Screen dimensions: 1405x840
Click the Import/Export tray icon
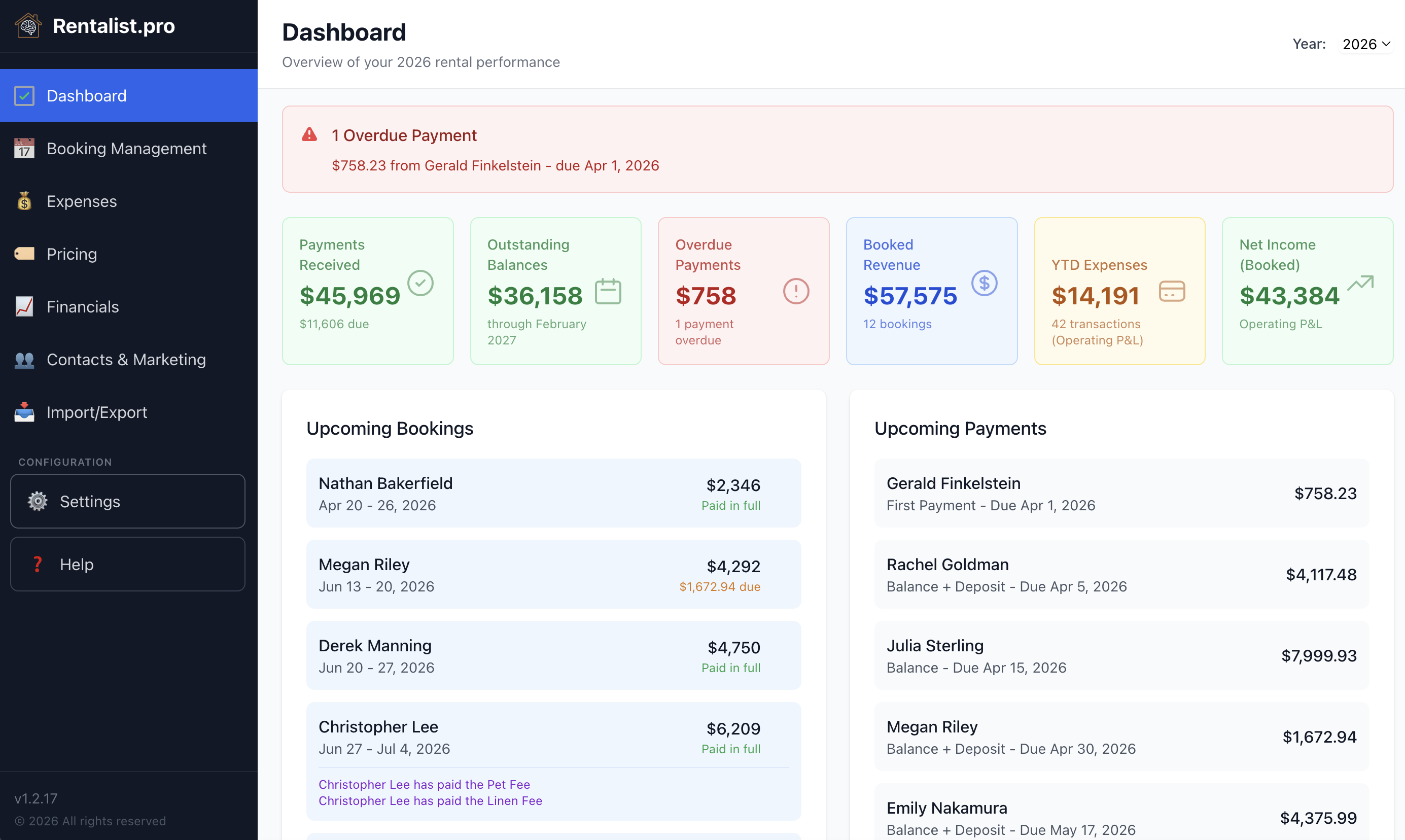(24, 412)
